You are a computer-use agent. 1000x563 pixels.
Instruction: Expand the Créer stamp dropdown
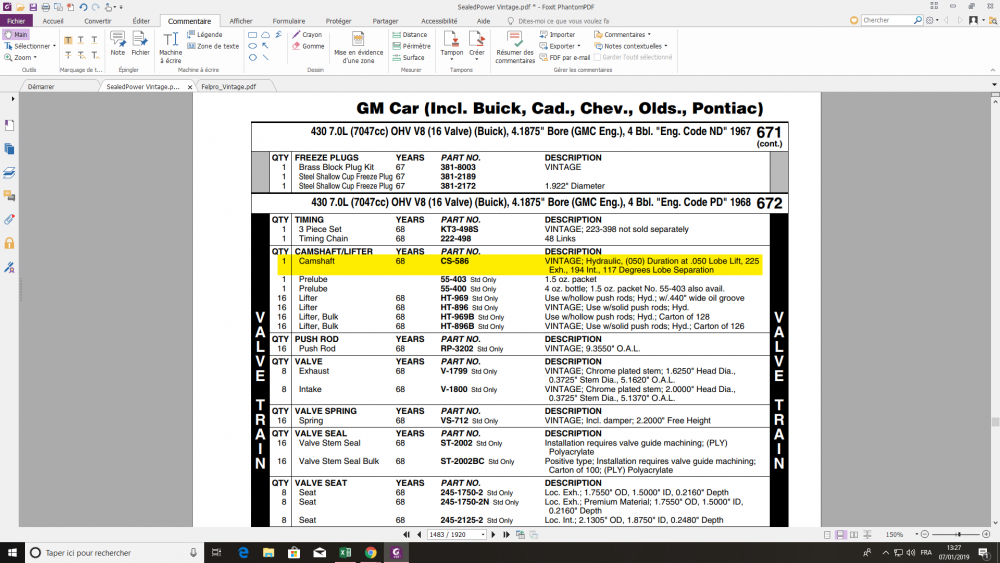[476, 59]
